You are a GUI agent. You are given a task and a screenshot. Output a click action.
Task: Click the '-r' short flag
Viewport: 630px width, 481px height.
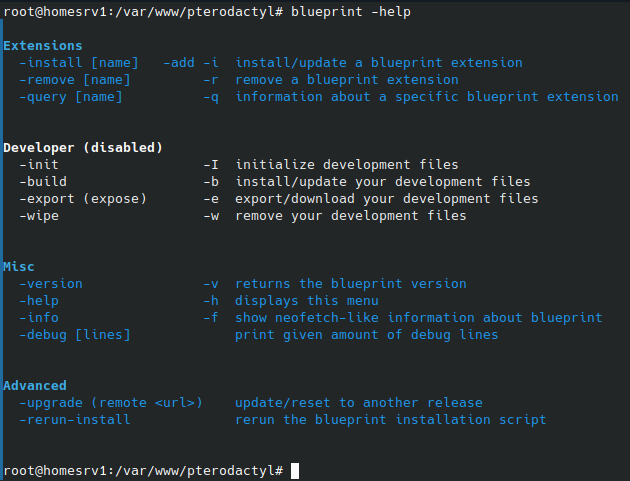211,80
